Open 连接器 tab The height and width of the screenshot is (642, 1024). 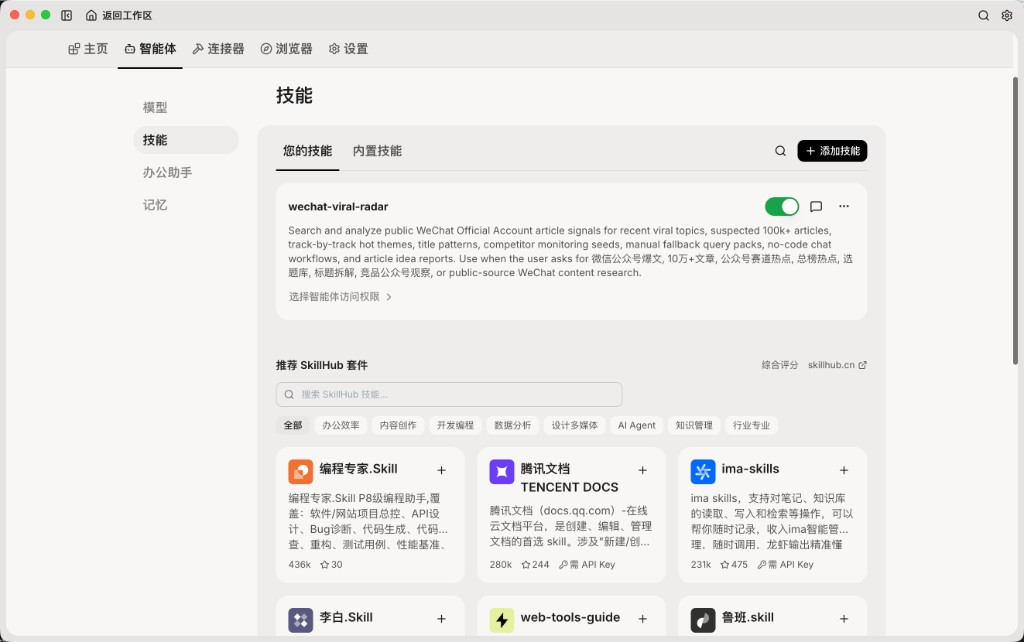[x=218, y=49]
